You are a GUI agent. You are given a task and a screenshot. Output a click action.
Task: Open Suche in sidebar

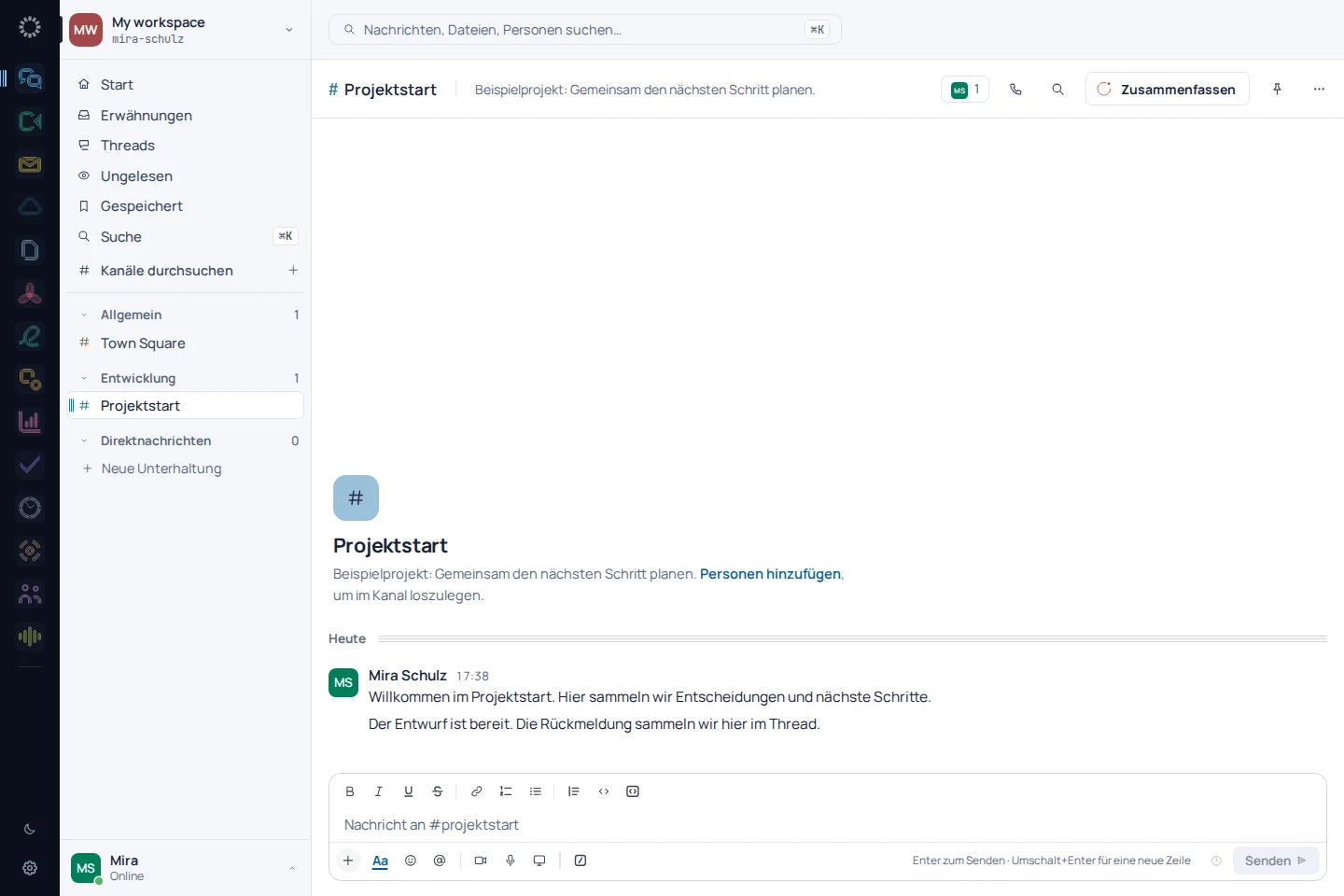[187, 237]
